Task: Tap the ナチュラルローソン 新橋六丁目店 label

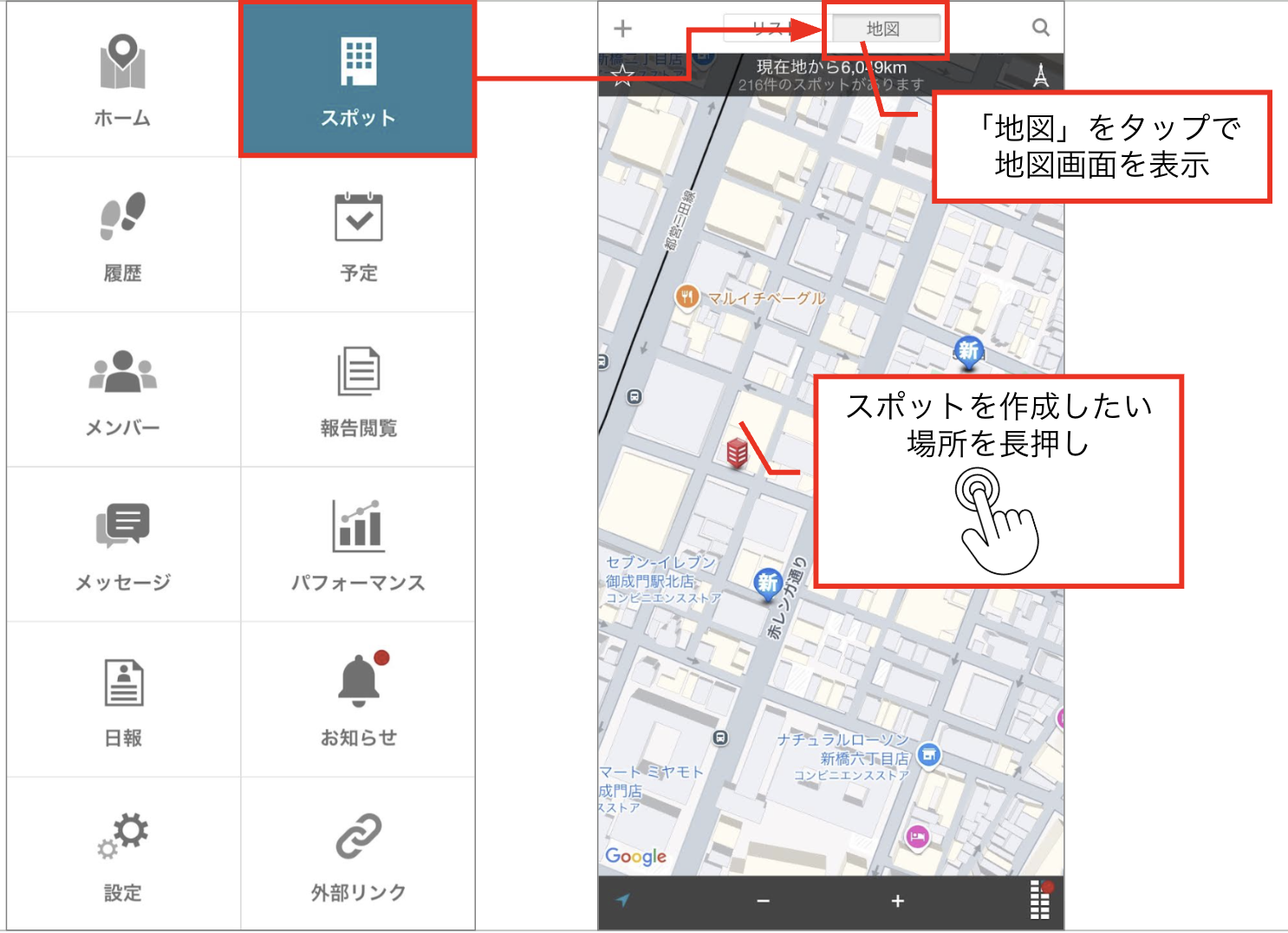Action: point(844,757)
